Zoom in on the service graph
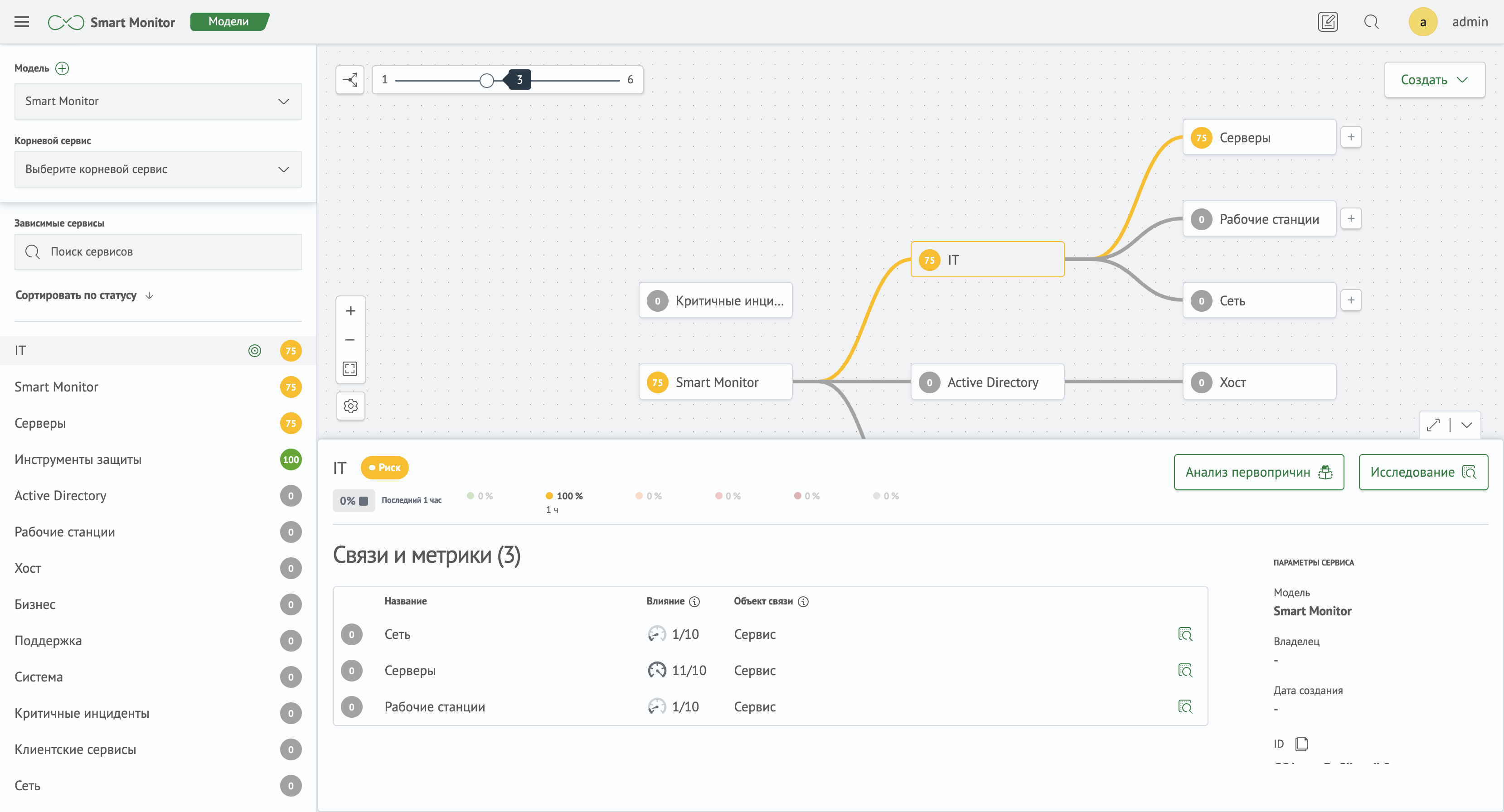1504x812 pixels. pyautogui.click(x=350, y=310)
